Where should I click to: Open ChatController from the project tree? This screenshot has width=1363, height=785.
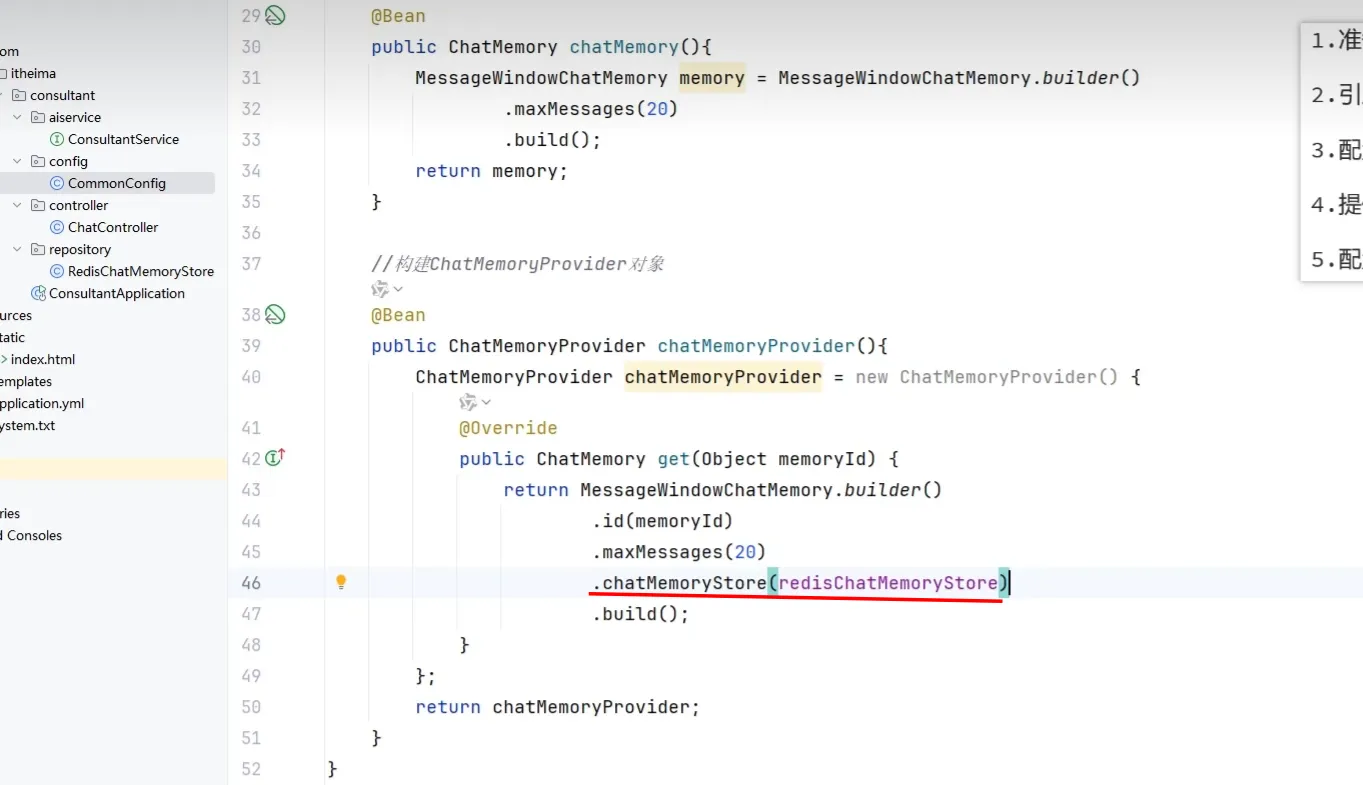(112, 227)
